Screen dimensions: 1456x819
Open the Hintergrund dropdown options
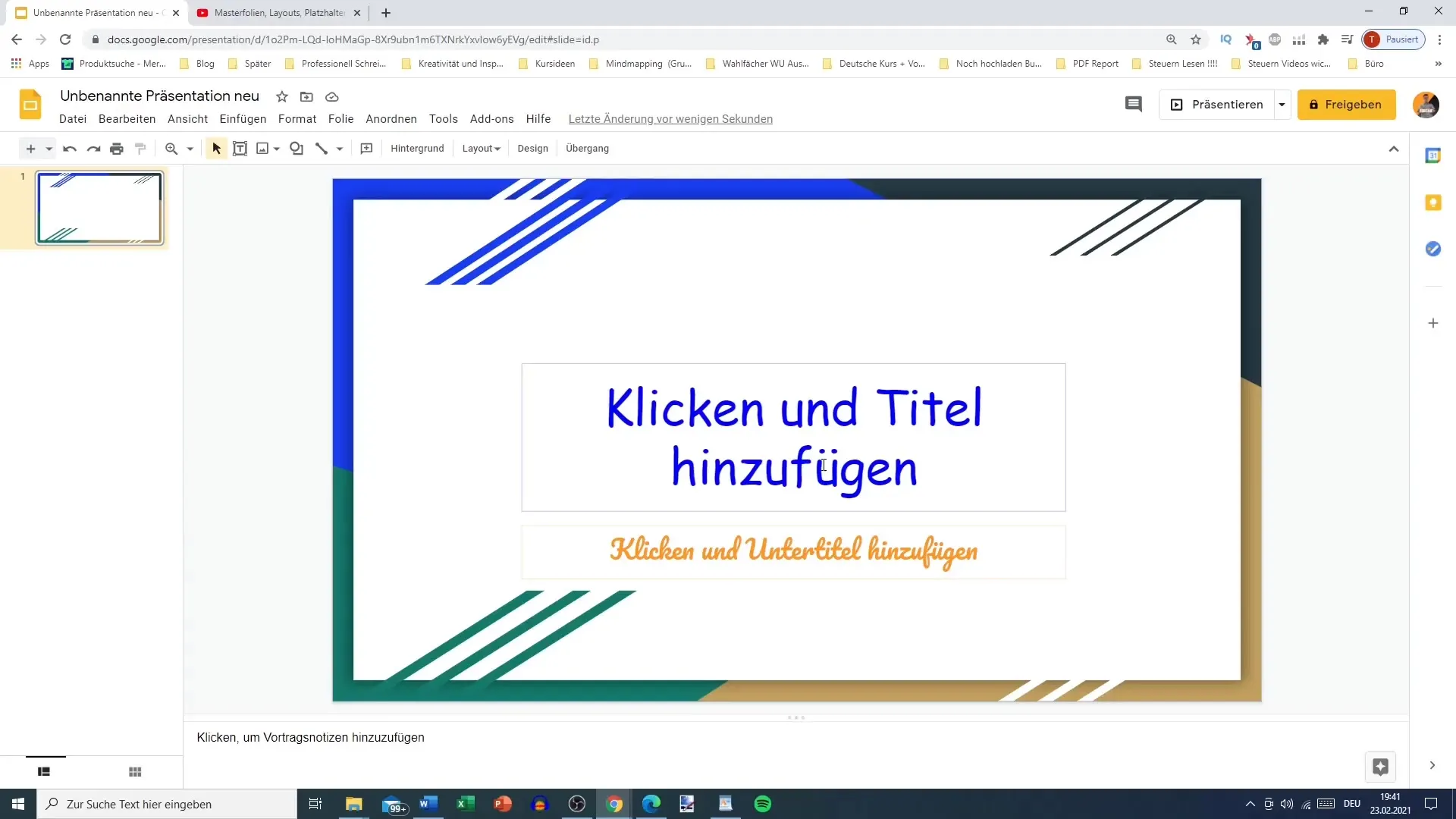(x=417, y=148)
